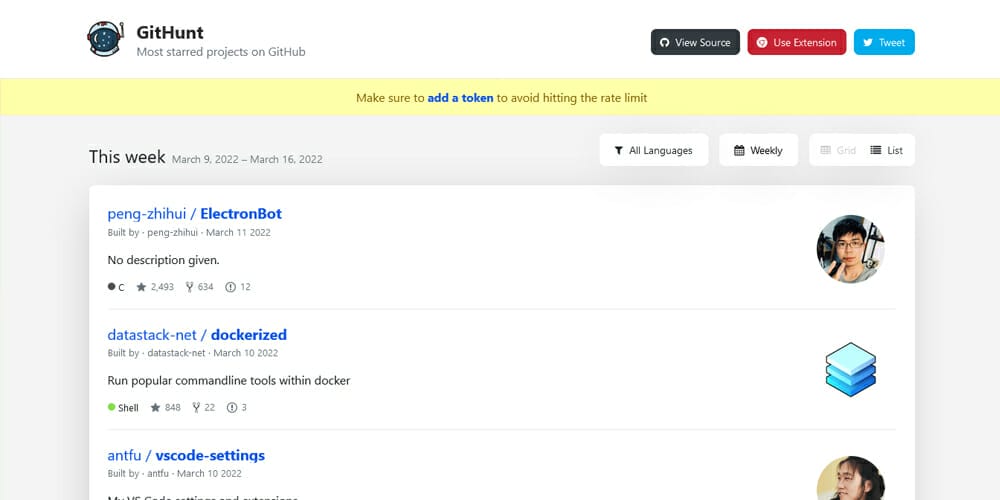Open the vscode-settings repository link

point(210,455)
